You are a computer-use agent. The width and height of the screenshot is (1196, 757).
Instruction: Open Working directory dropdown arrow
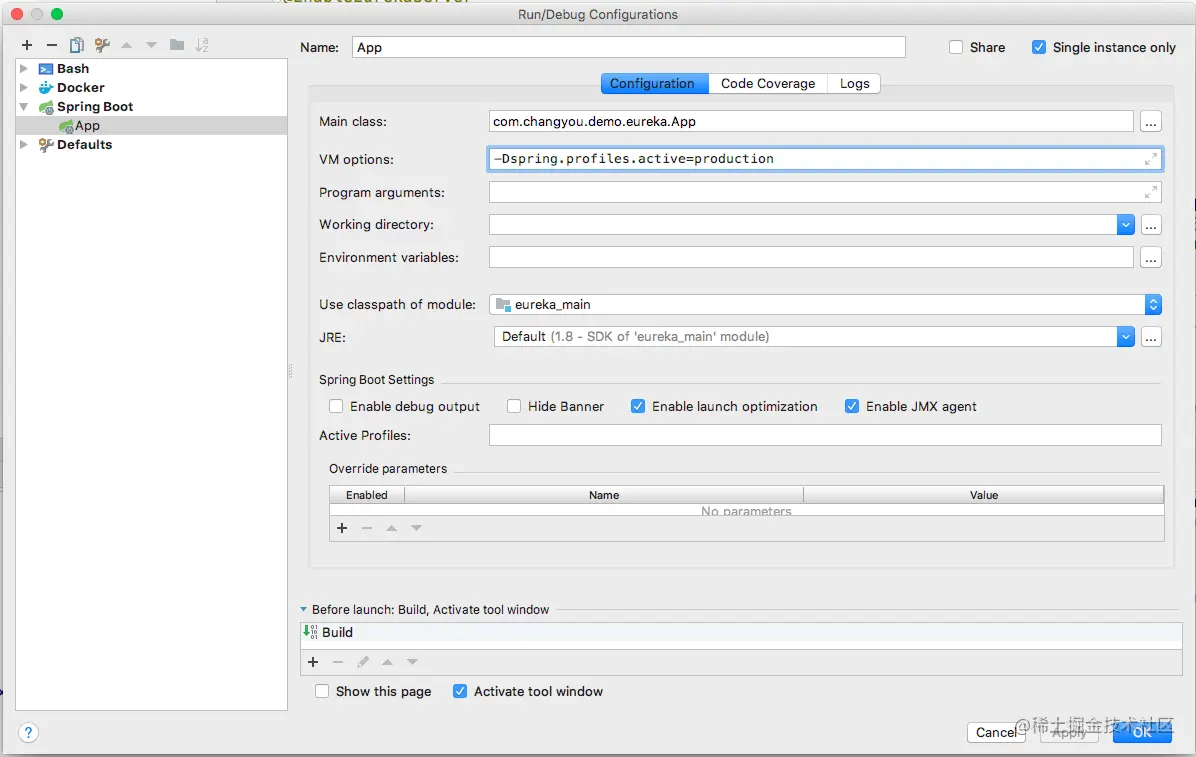pos(1125,224)
